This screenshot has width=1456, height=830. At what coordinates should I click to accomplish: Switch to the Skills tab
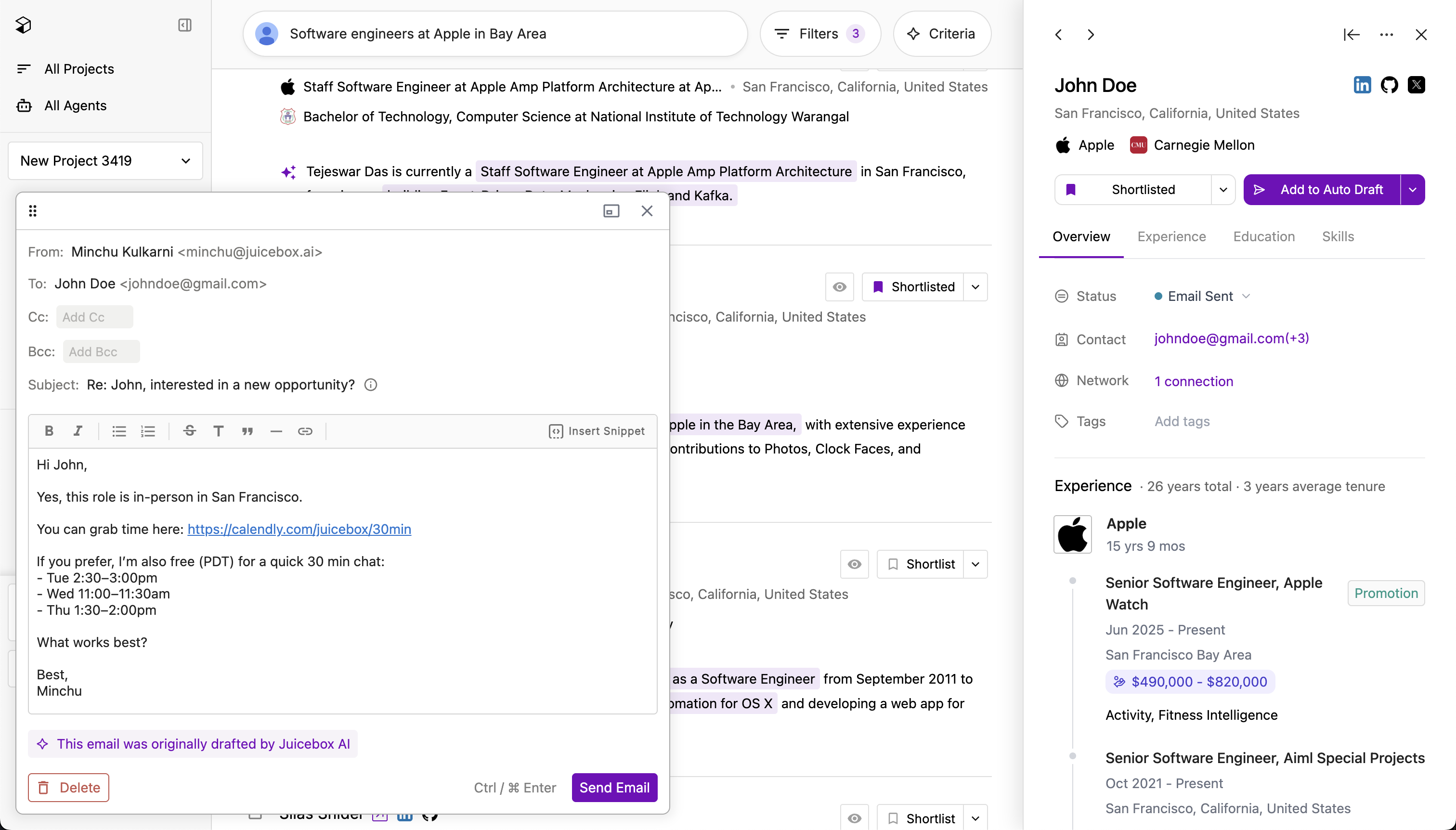1338,236
